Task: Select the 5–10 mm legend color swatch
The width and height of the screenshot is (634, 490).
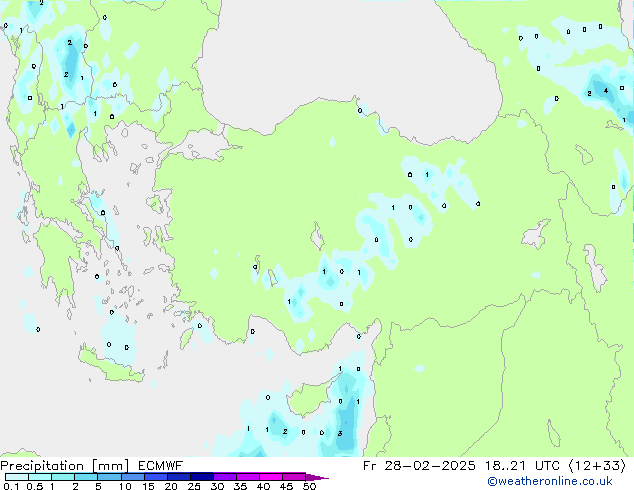Action: pos(109,477)
